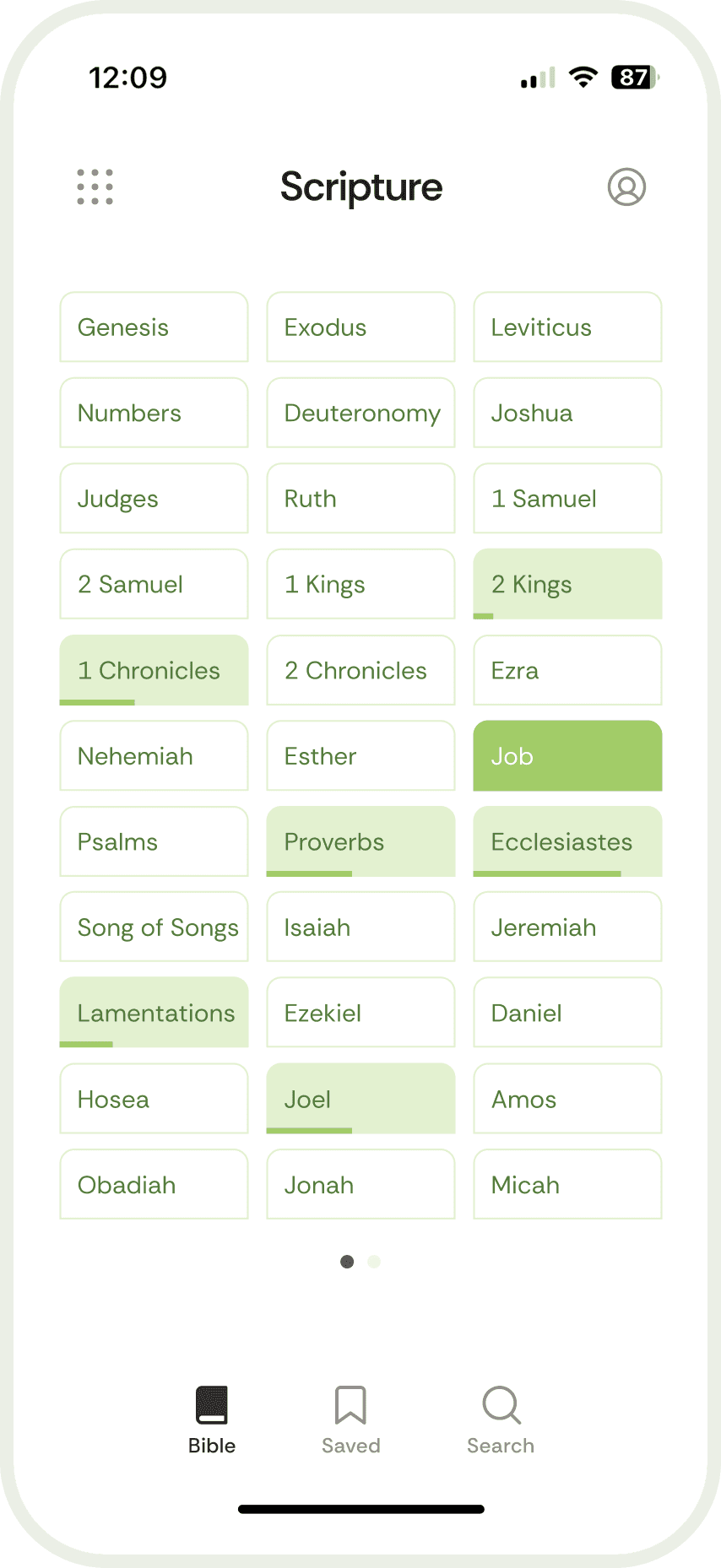
Task: Continue reading 1 Chronicles
Action: tap(154, 671)
